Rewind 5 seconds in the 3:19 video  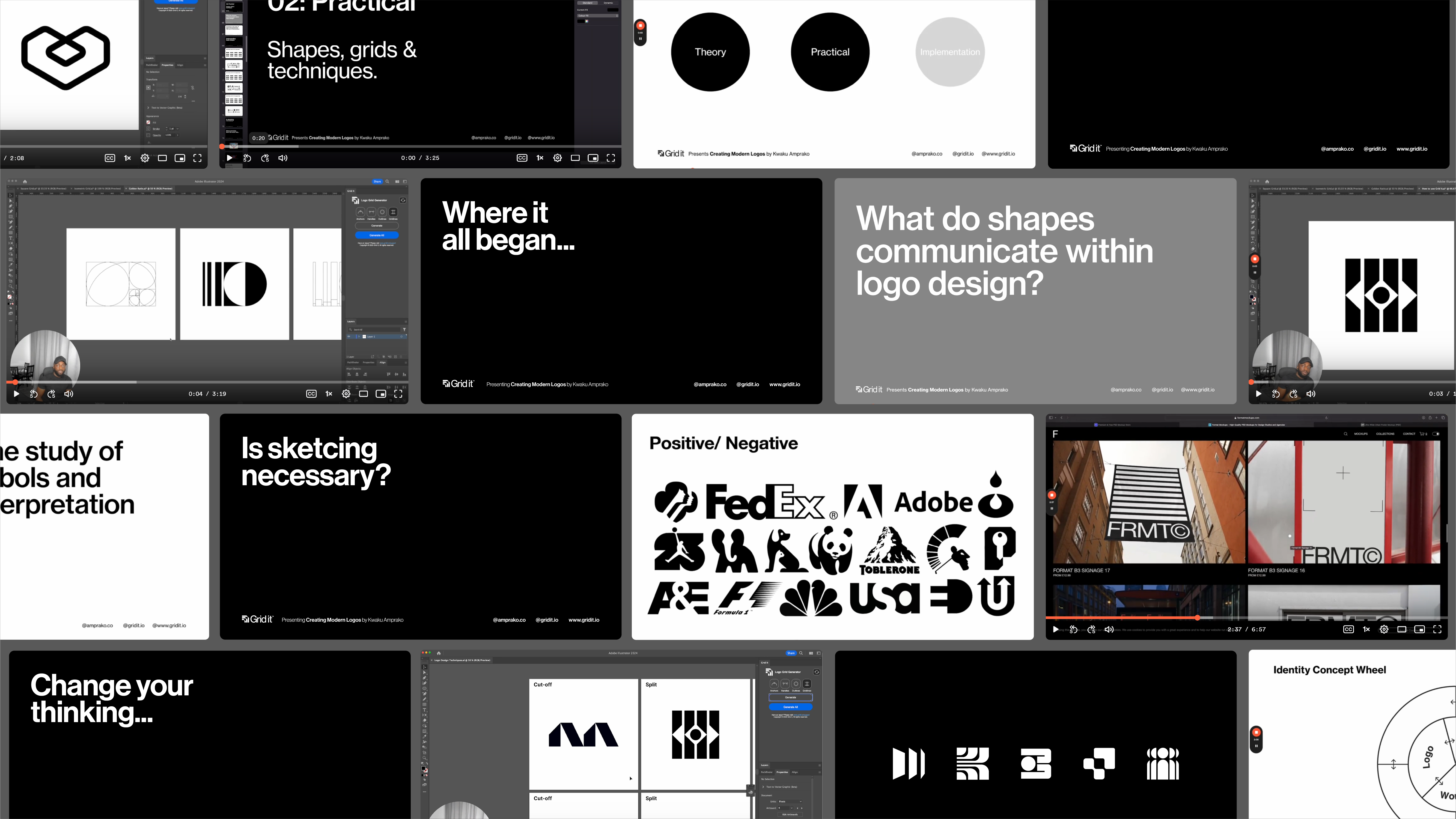coord(34,394)
